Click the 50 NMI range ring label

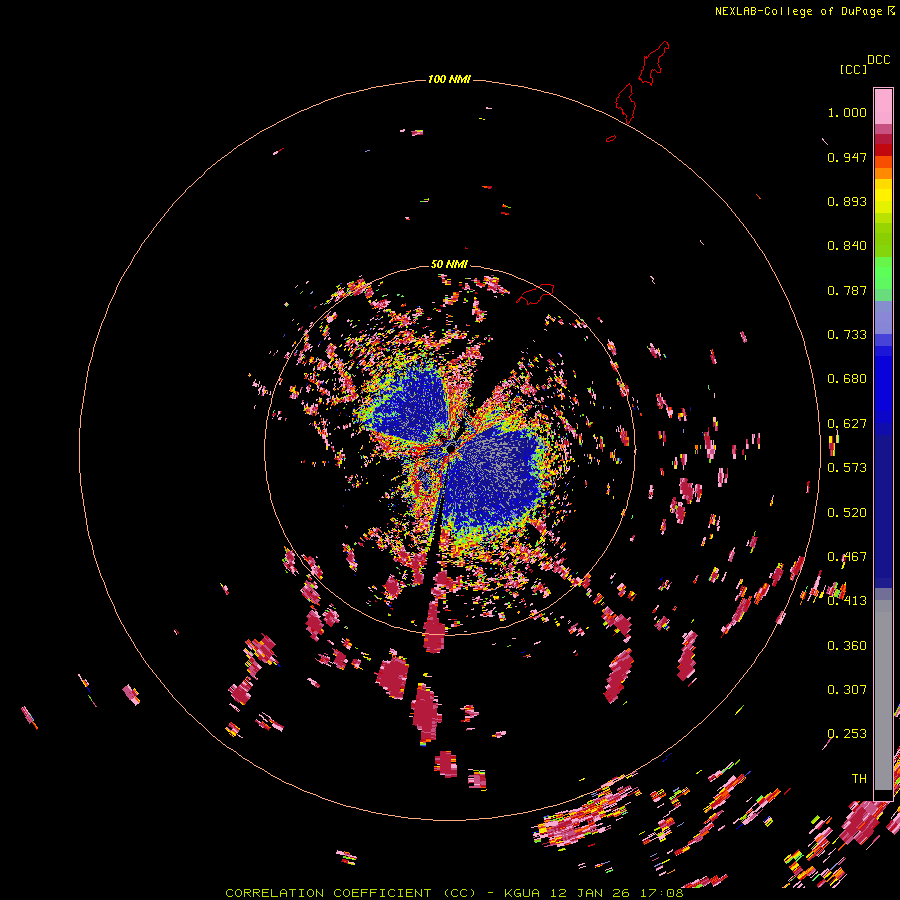point(449,264)
